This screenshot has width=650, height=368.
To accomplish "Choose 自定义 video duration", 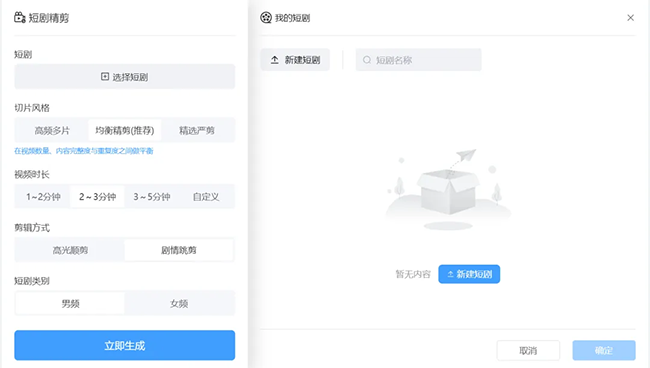I will [206, 197].
